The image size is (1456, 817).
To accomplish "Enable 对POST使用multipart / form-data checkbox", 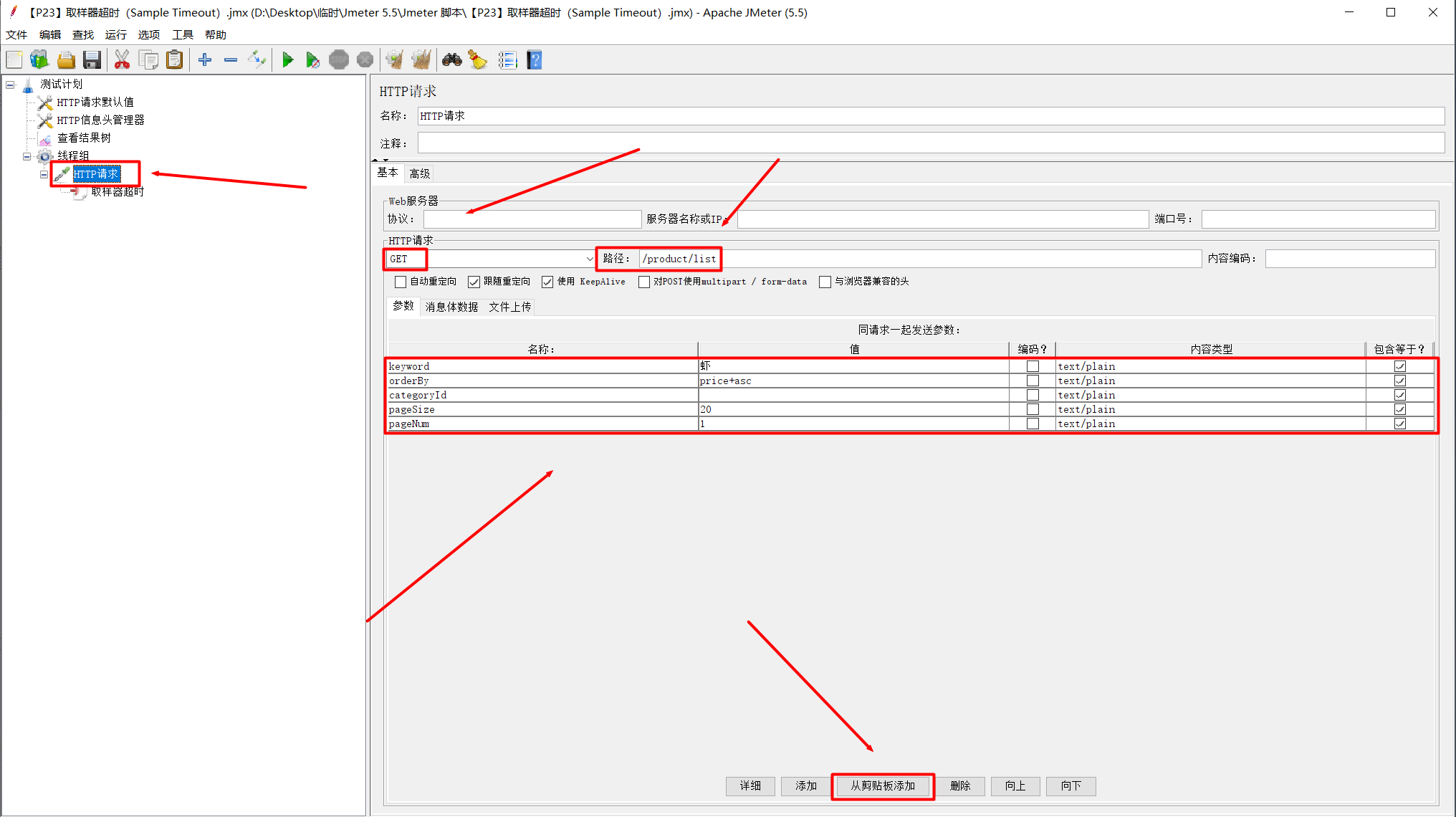I will point(644,282).
